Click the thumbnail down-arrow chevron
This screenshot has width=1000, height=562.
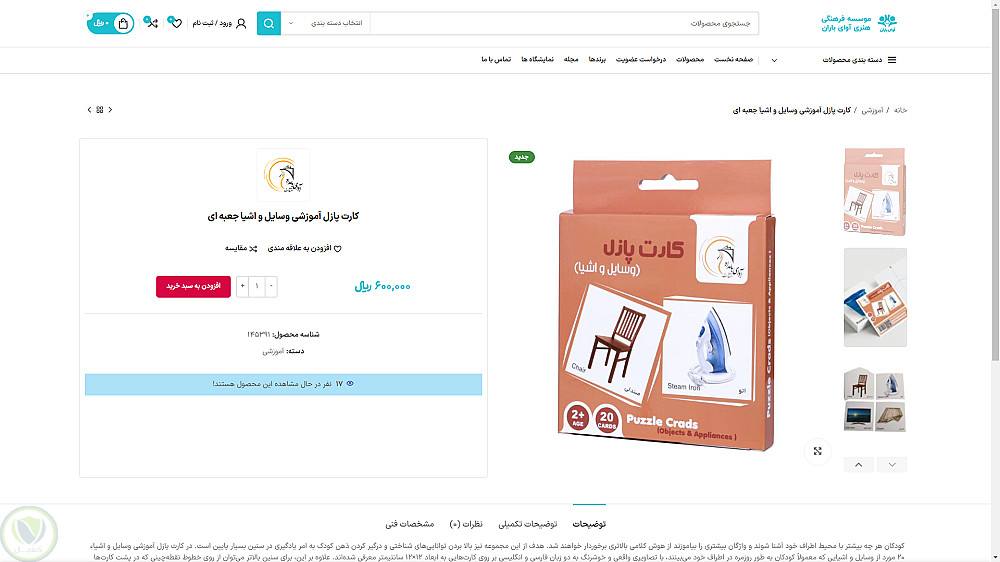(x=892, y=464)
